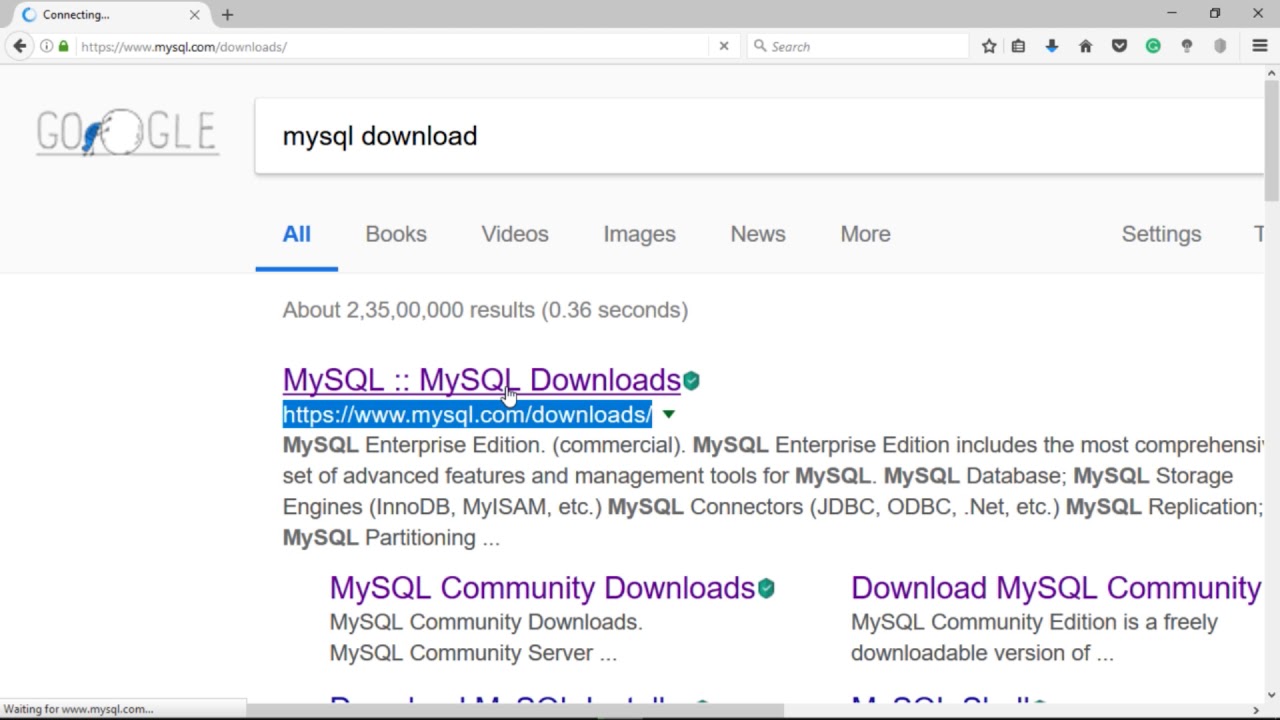Viewport: 1280px width, 720px height.
Task: Click the horizontal scrollbar right arrow
Action: coord(1256,711)
